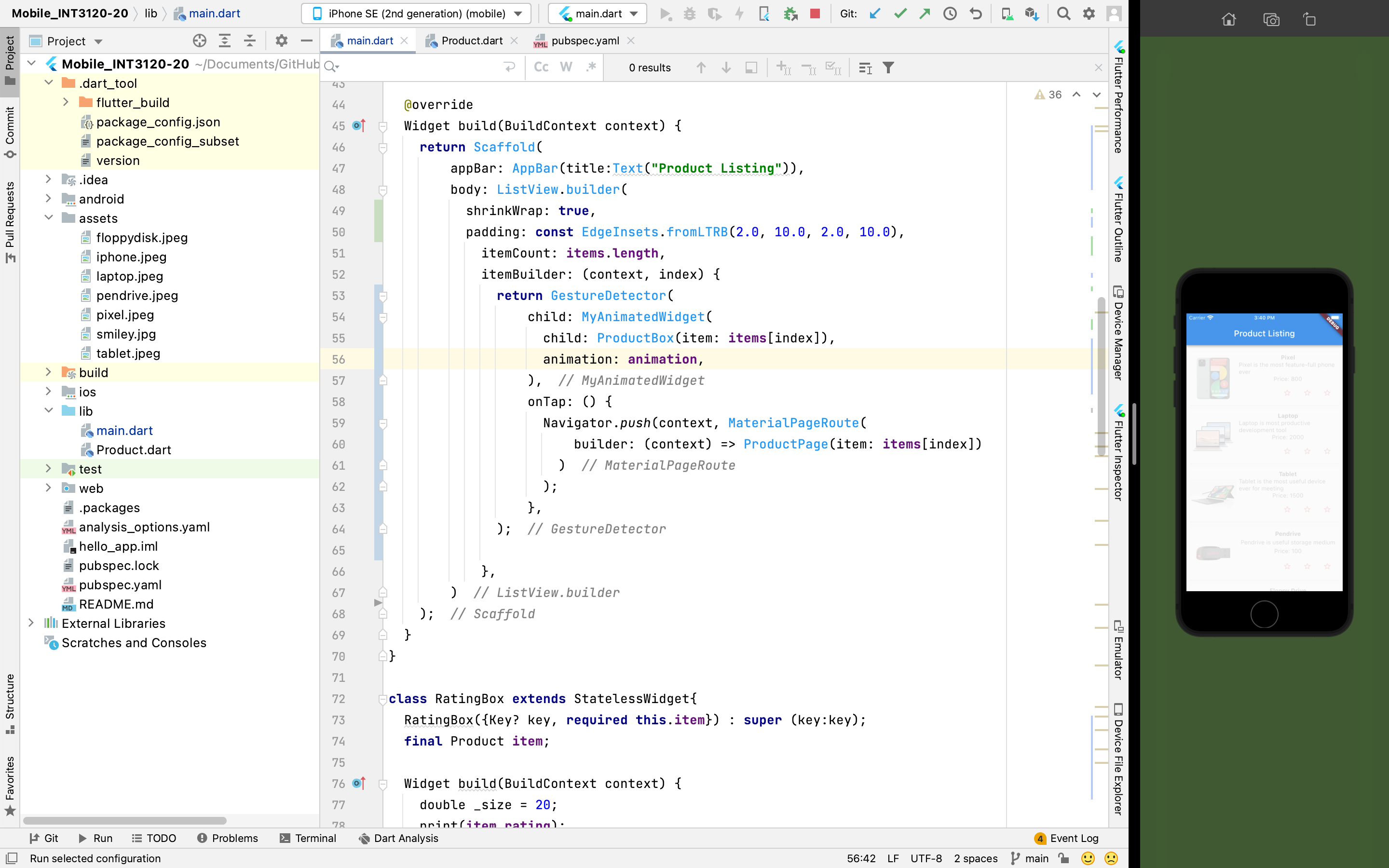Click the project panel horizontal scrollbar
The image size is (1389, 868).
124,820
